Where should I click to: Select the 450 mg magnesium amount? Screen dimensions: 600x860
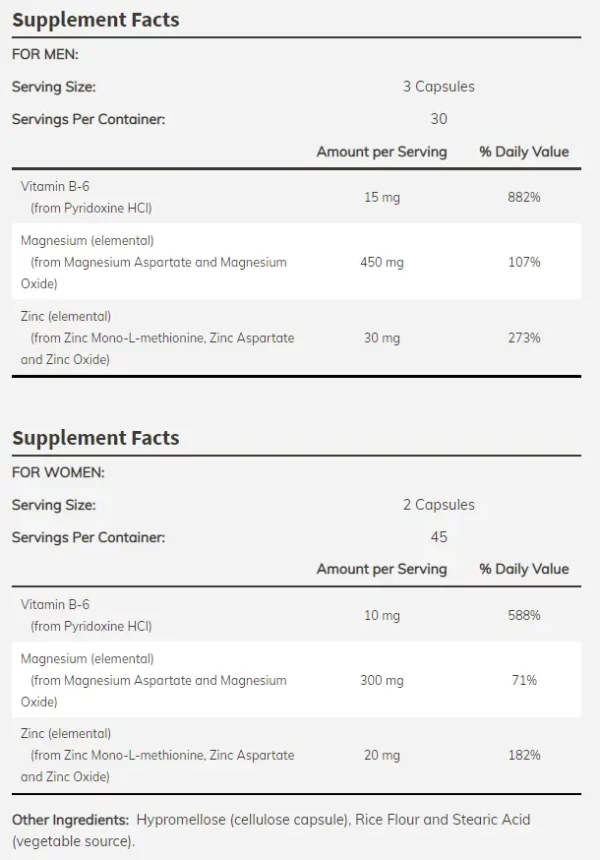coord(382,262)
